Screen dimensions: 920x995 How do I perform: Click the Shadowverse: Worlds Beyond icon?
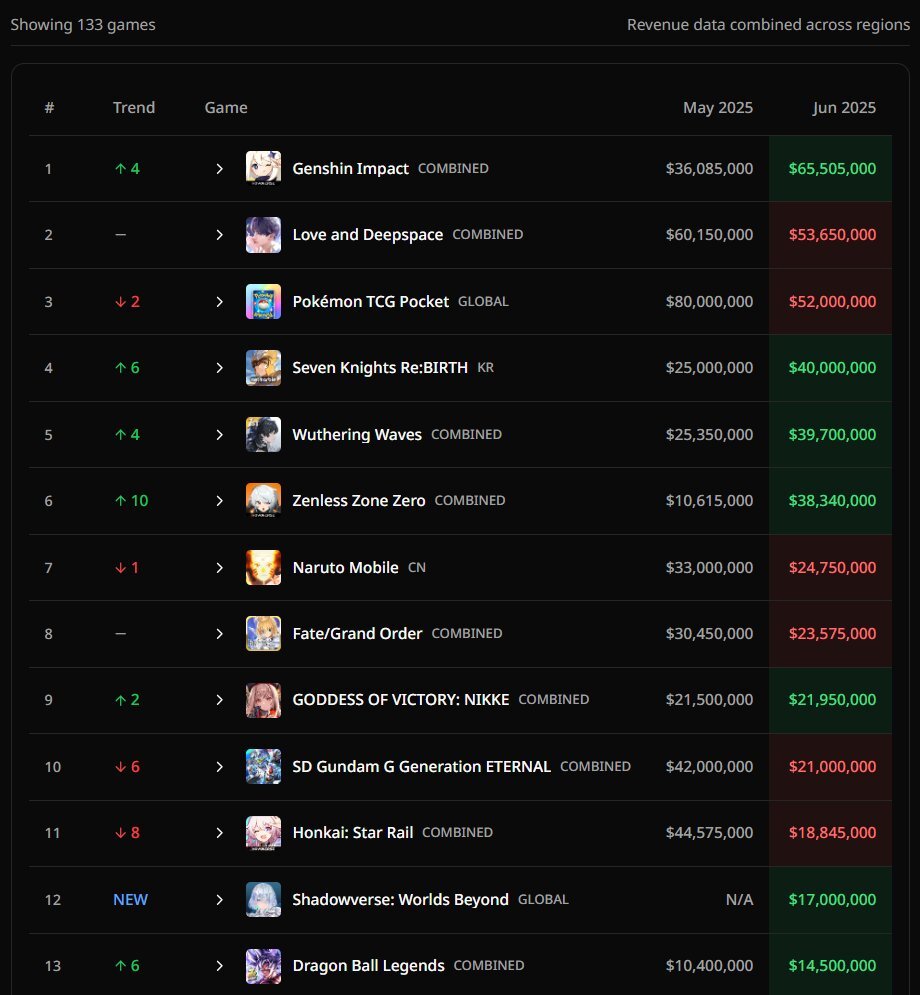pyautogui.click(x=263, y=899)
